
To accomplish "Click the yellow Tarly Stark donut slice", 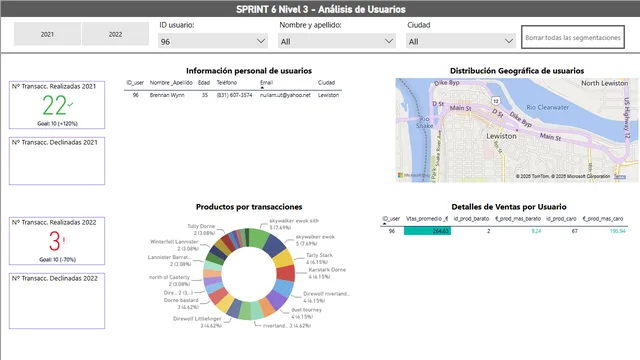I will [x=282, y=259].
